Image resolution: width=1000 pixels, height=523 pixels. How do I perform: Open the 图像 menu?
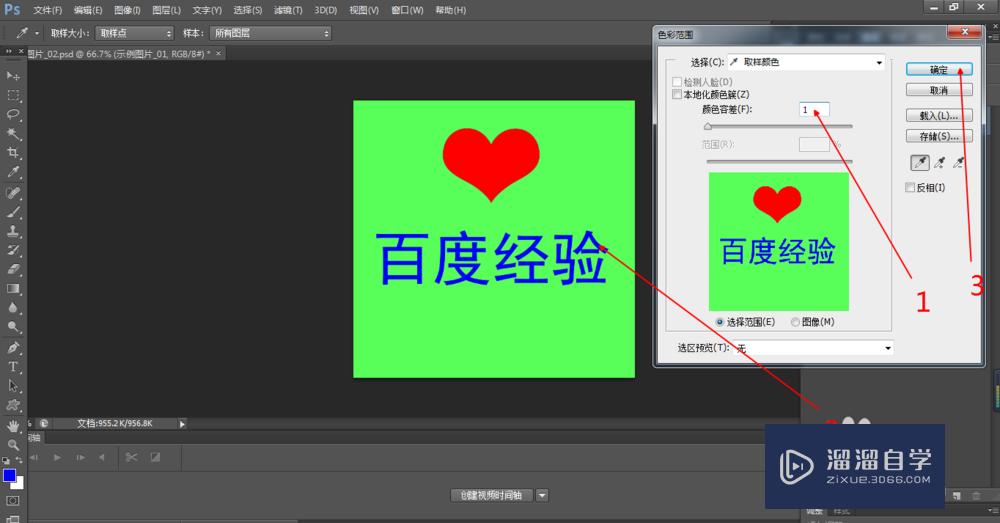[128, 10]
